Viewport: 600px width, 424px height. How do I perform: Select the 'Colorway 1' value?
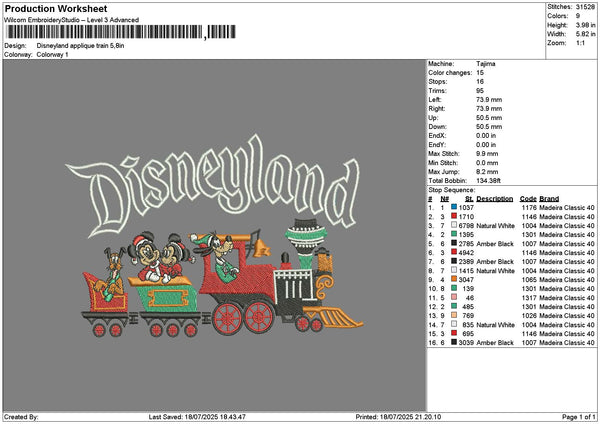coord(52,55)
